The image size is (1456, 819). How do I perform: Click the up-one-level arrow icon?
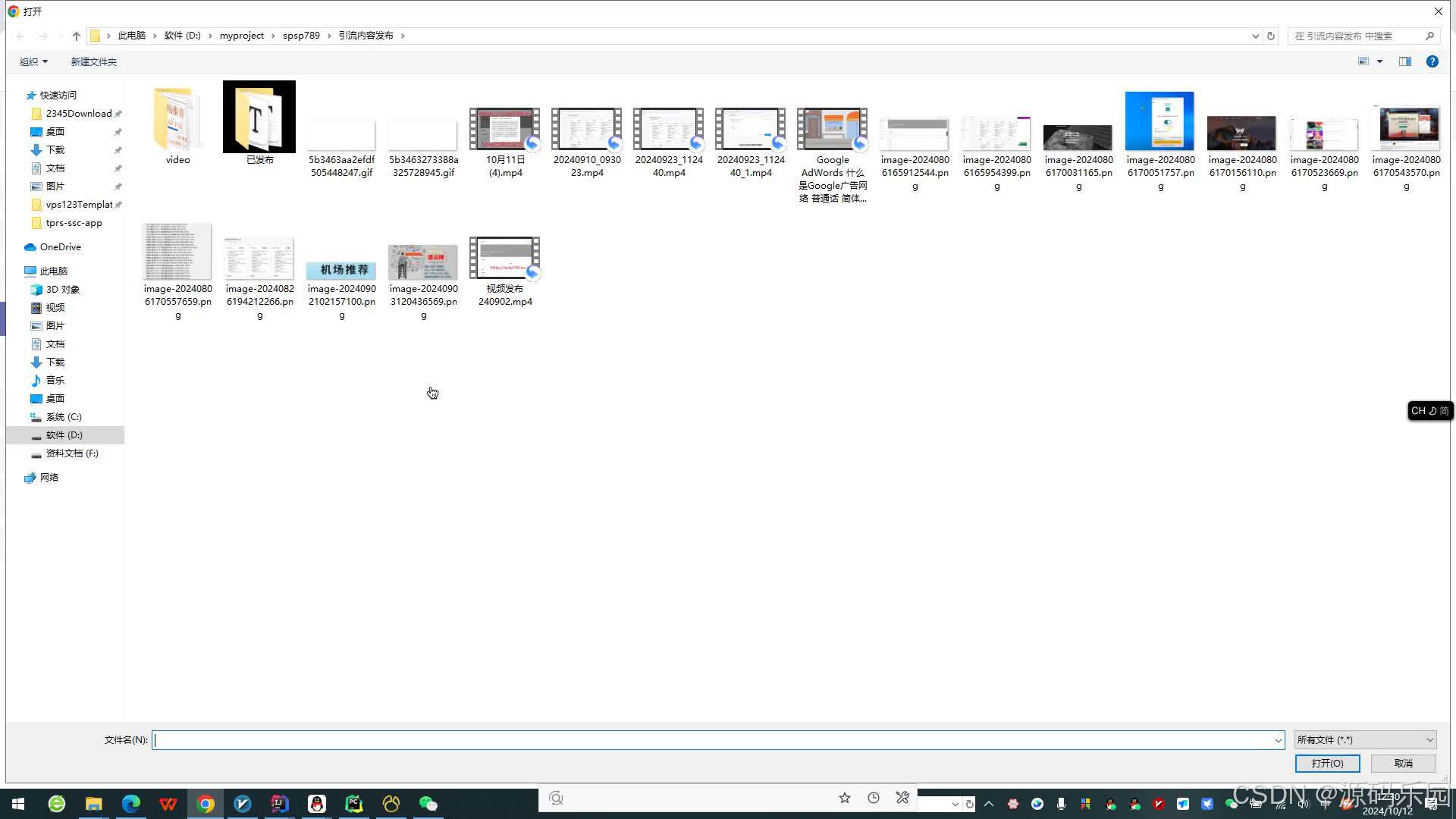pyautogui.click(x=77, y=36)
